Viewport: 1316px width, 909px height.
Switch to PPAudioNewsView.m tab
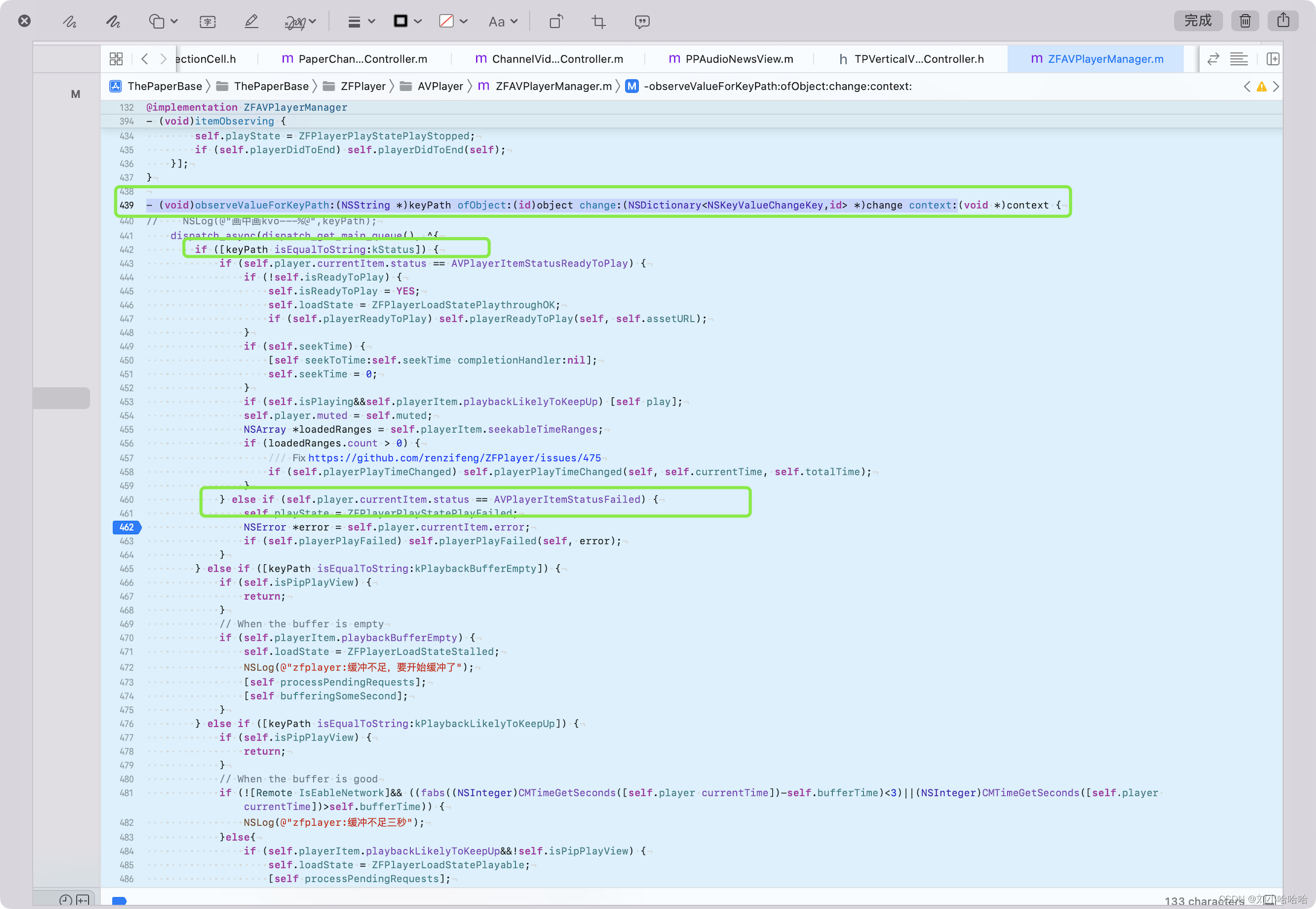point(730,59)
